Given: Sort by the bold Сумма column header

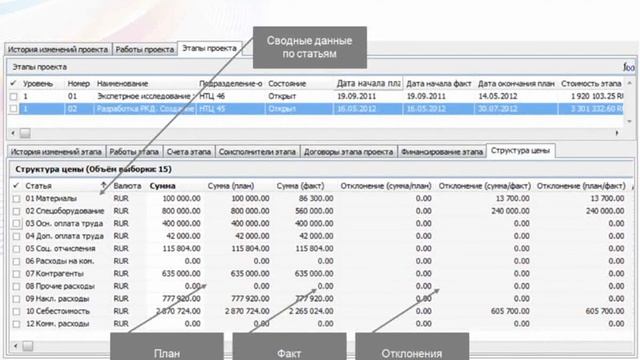Looking at the screenshot, I should [x=162, y=186].
